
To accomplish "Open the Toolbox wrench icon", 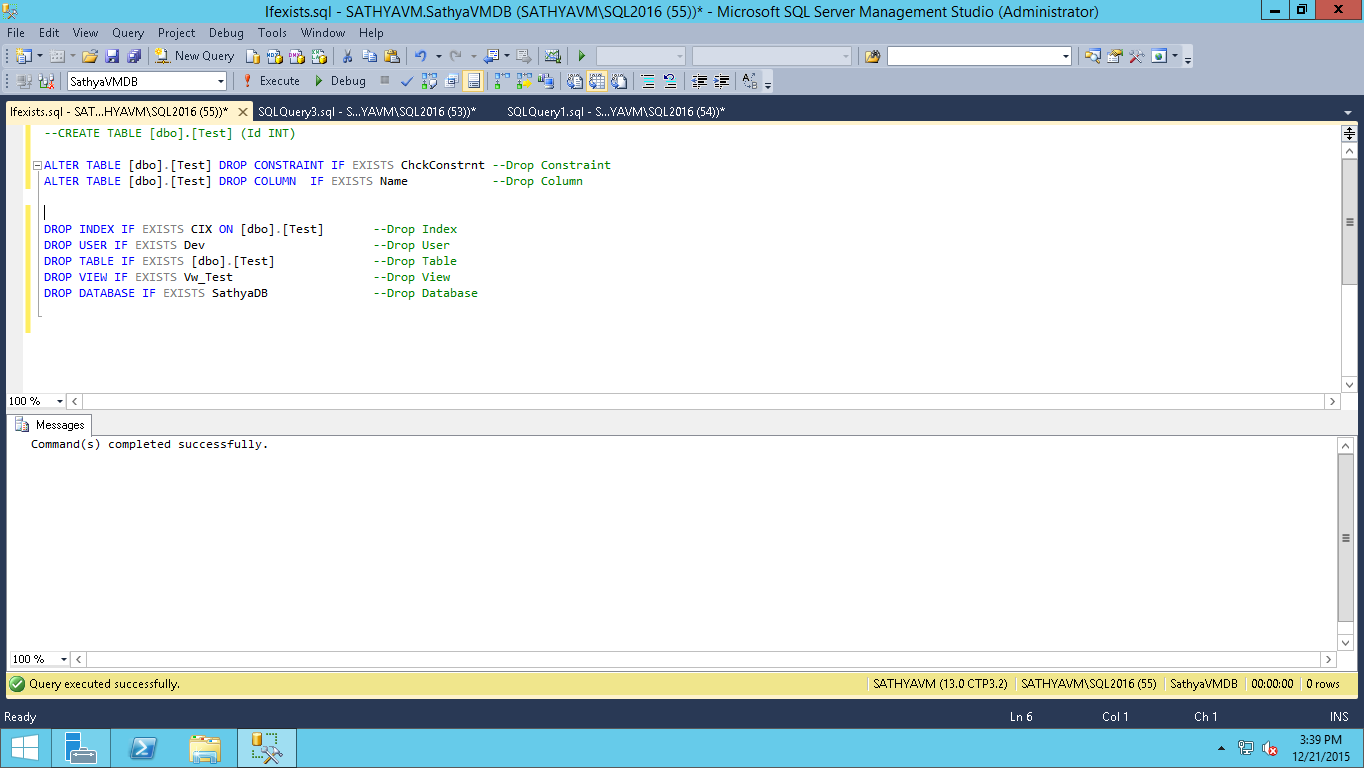I will pos(1136,56).
